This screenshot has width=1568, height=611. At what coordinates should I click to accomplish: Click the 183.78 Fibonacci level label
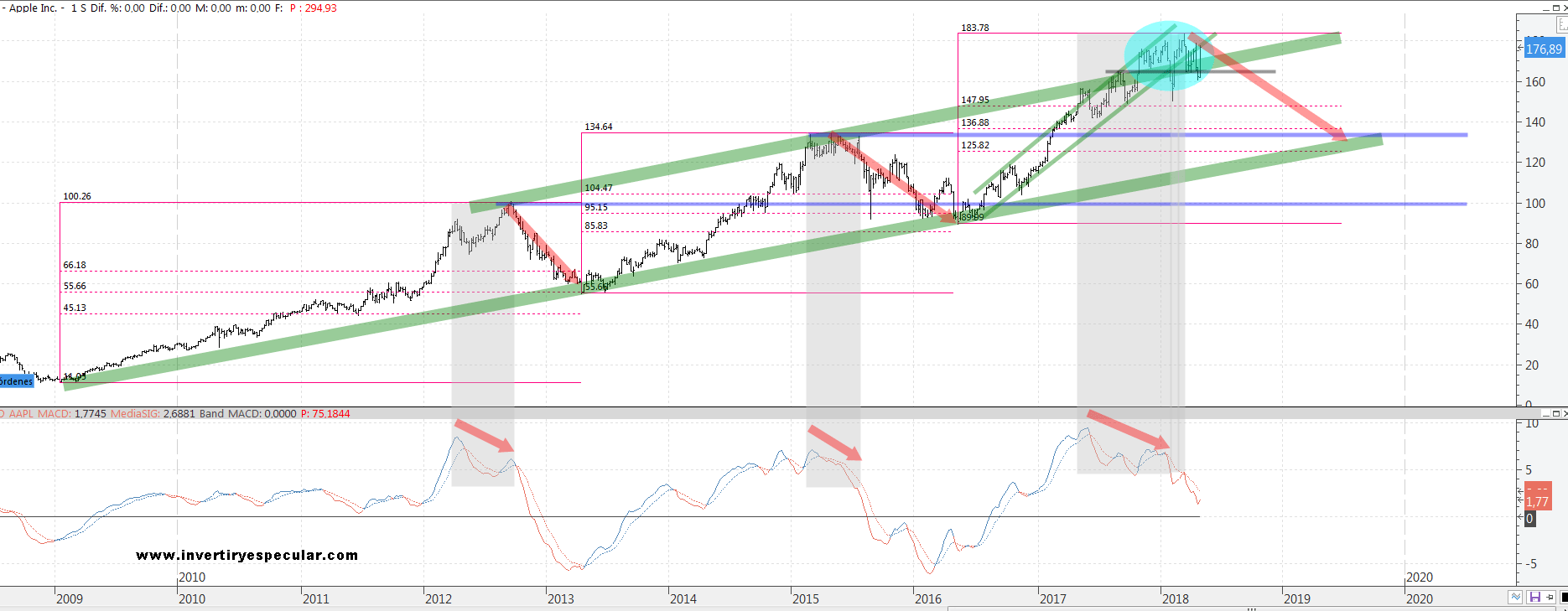[974, 28]
